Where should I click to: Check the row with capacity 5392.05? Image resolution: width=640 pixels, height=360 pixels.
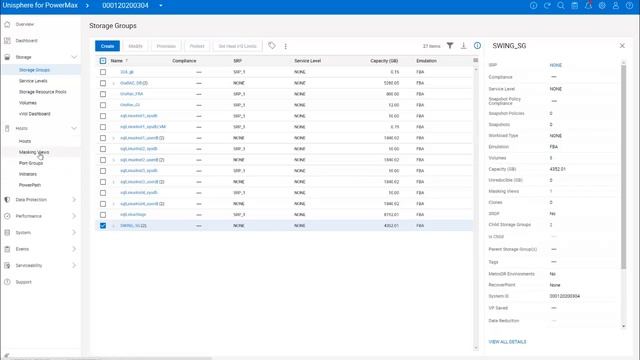[103, 83]
